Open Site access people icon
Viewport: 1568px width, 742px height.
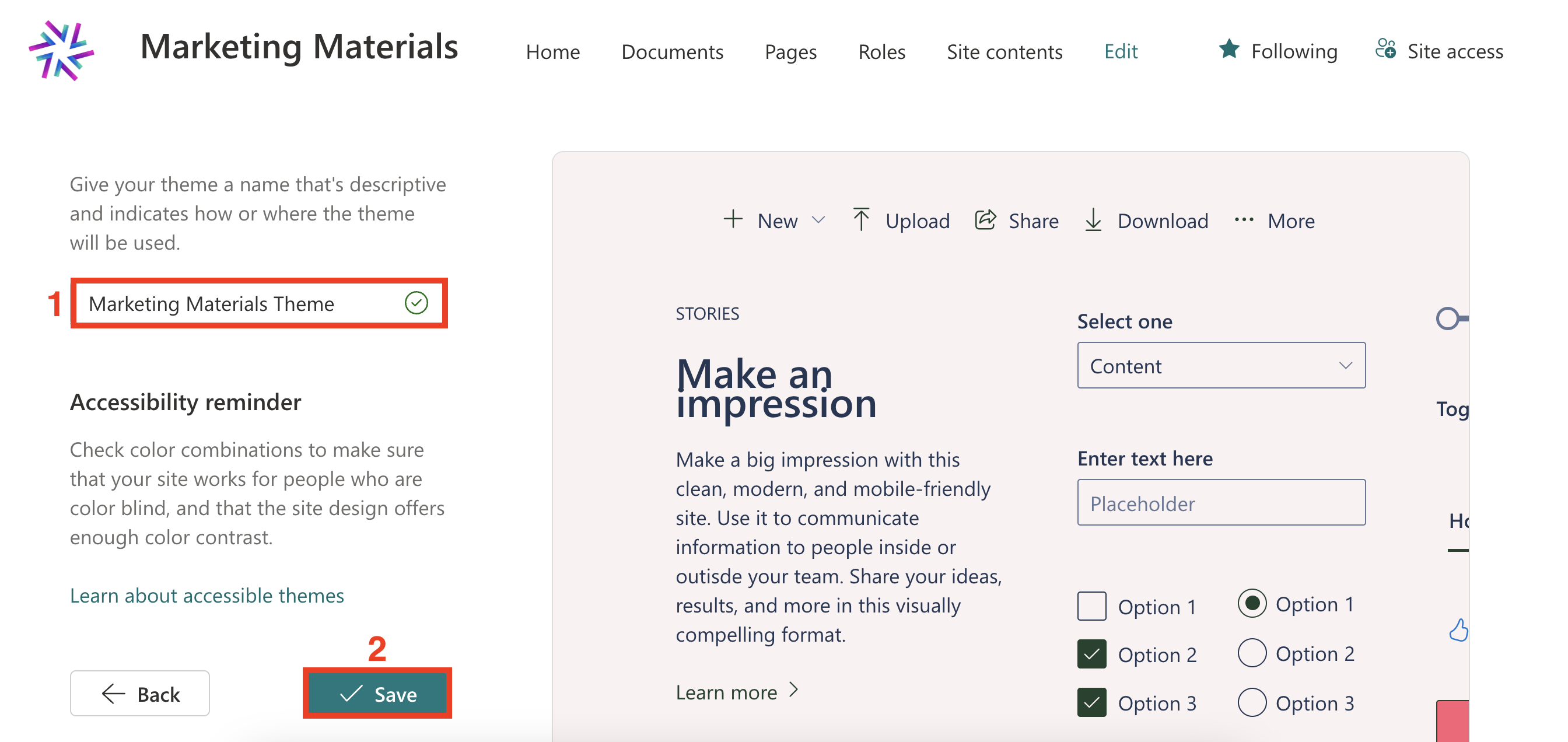(x=1385, y=50)
